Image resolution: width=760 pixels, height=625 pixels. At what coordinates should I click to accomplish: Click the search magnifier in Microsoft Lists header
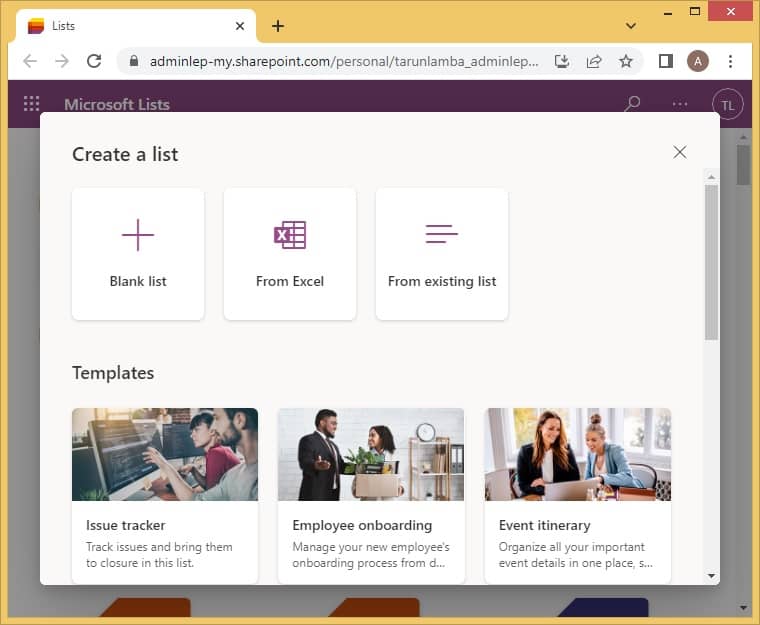coord(632,104)
